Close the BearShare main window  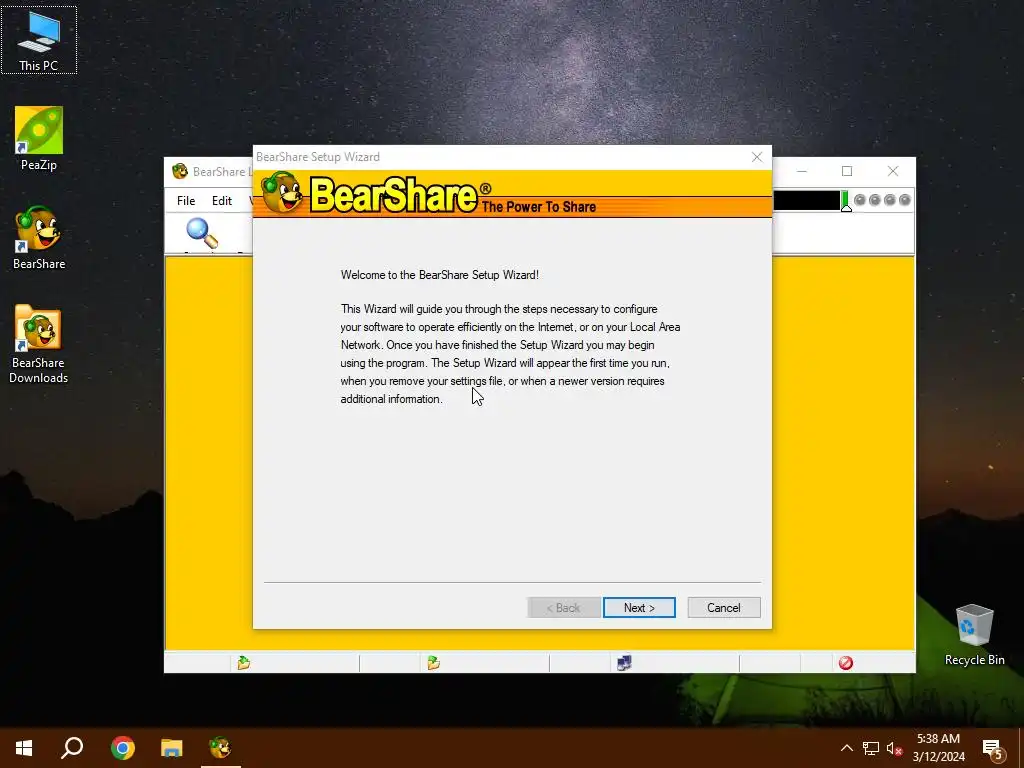coord(893,171)
